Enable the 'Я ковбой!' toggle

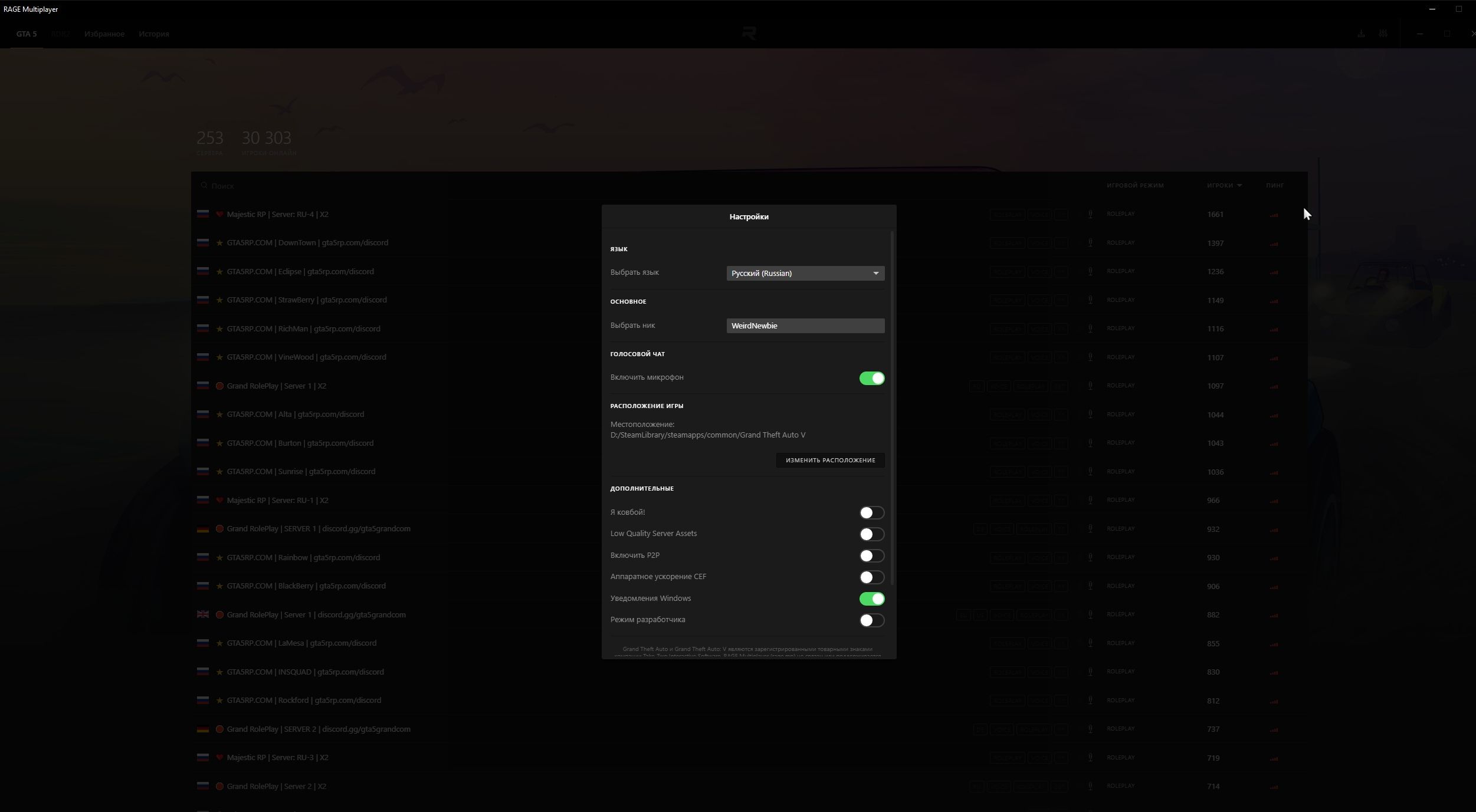(871, 512)
